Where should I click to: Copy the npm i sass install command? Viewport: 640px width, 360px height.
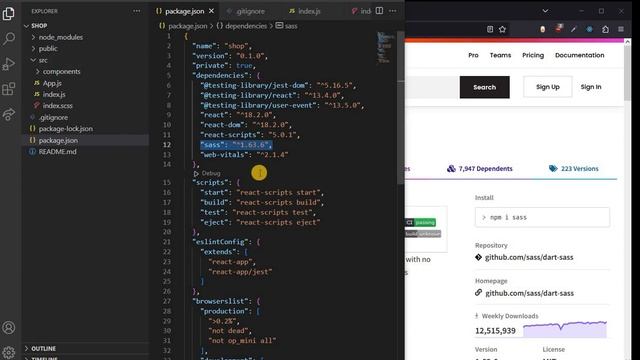point(542,218)
